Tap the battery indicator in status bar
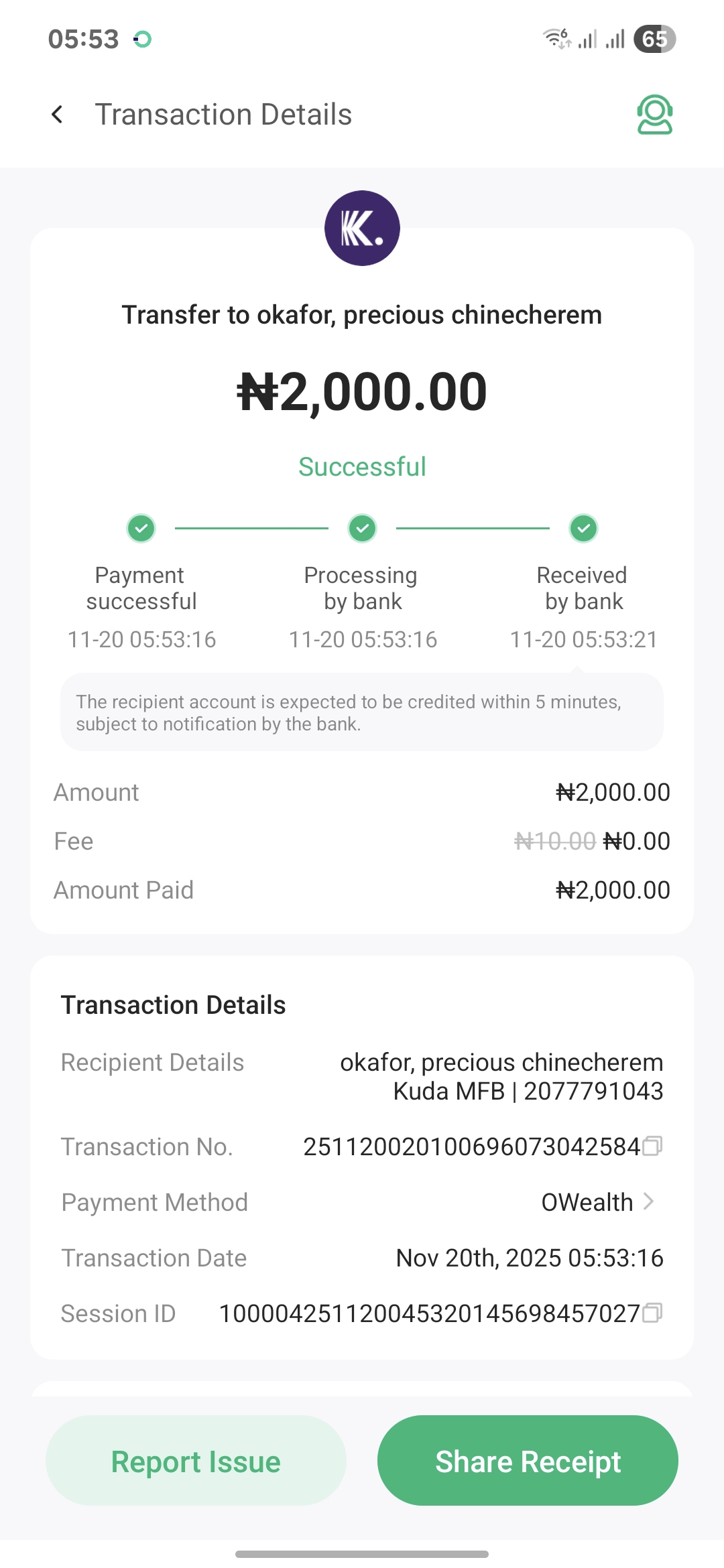 click(654, 39)
